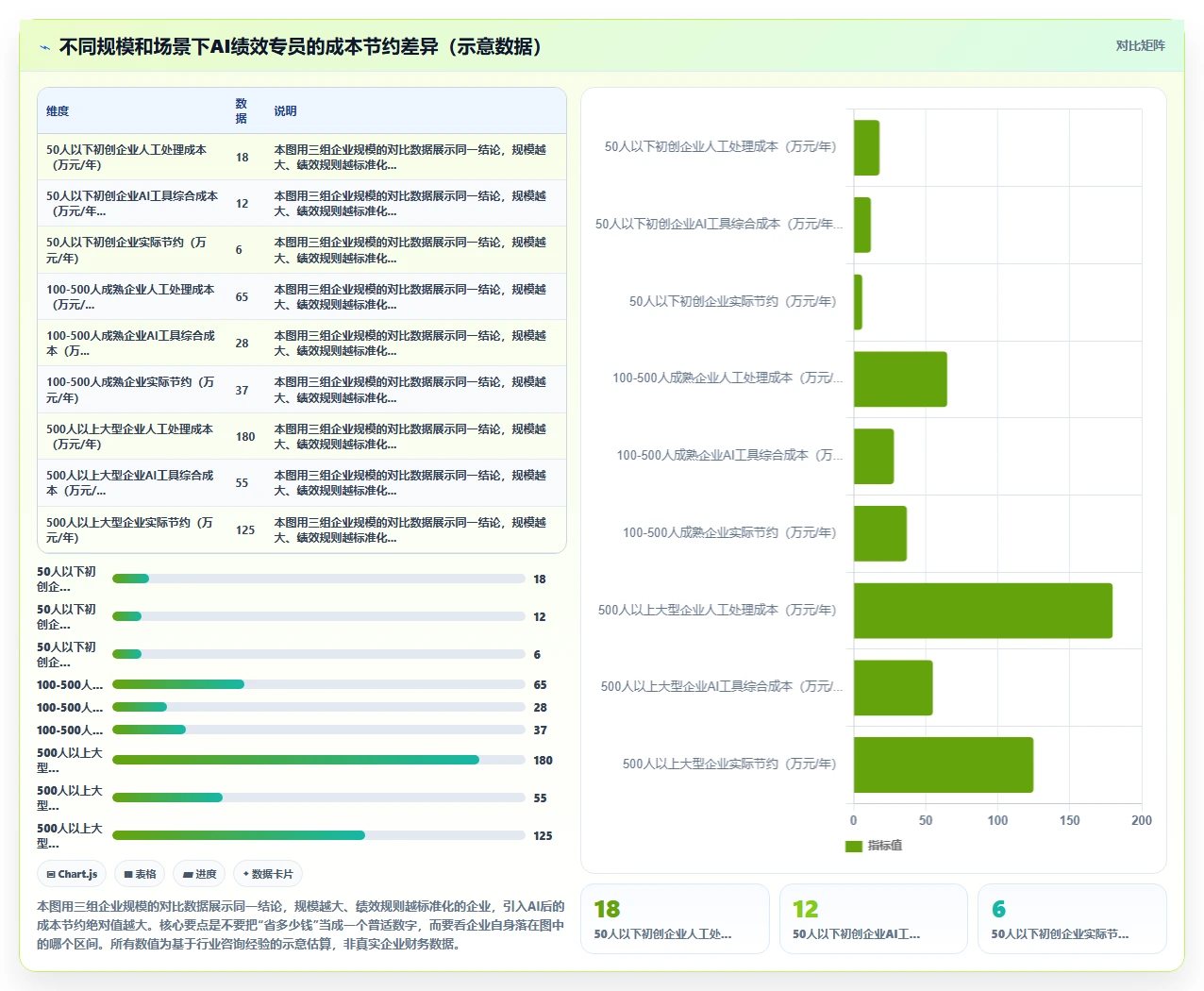Viewport: 1204px width, 991px height.
Task: Click the value 28 in the table
Action: tap(242, 344)
